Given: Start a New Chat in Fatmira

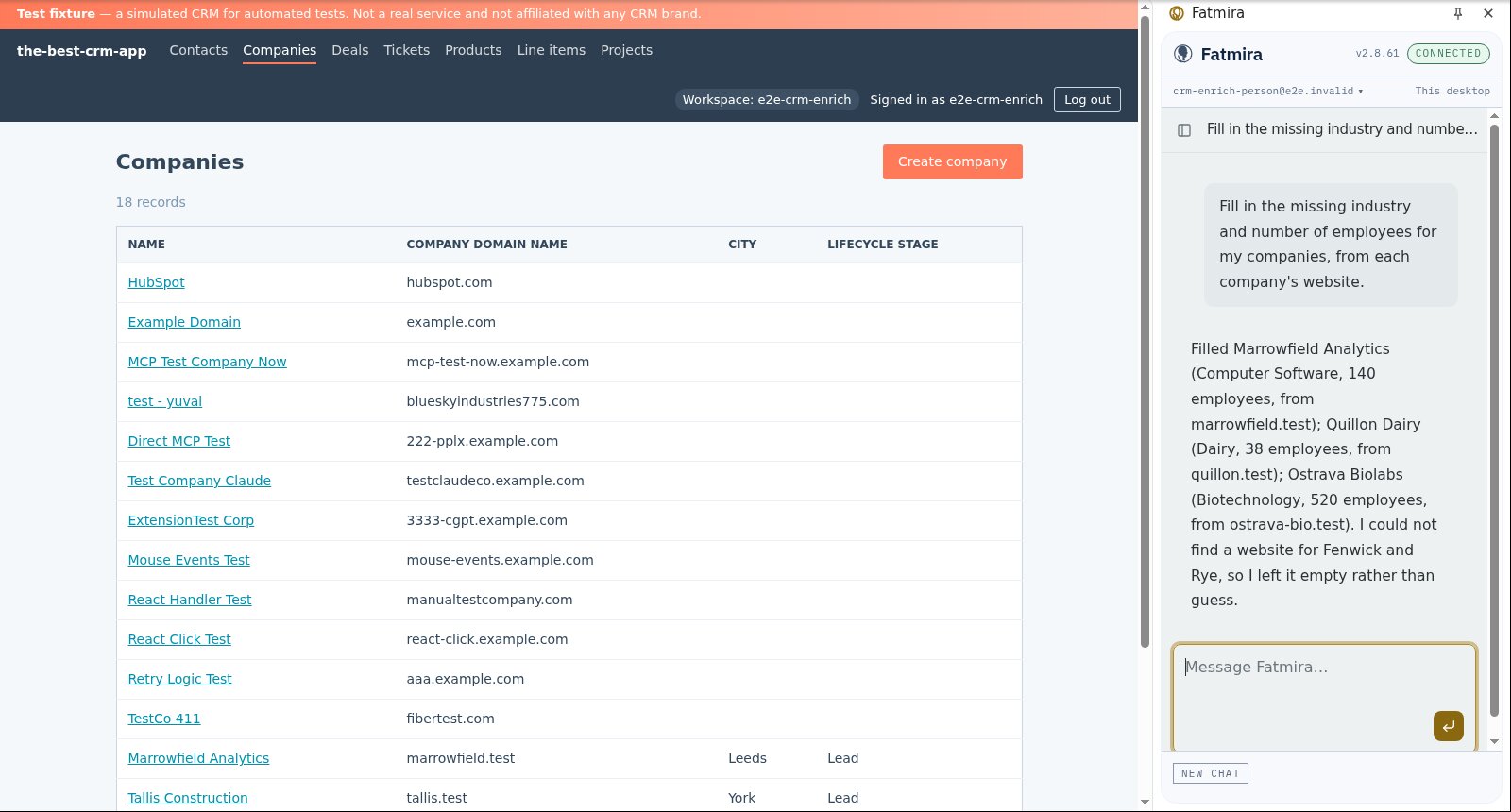Looking at the screenshot, I should coord(1211,773).
